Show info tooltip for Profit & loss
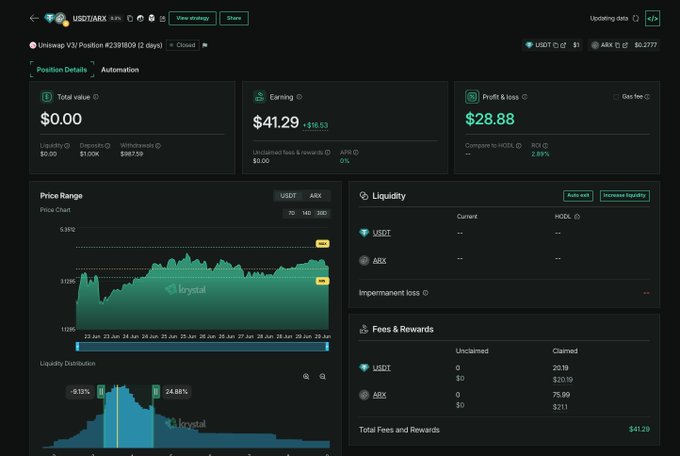 point(525,97)
